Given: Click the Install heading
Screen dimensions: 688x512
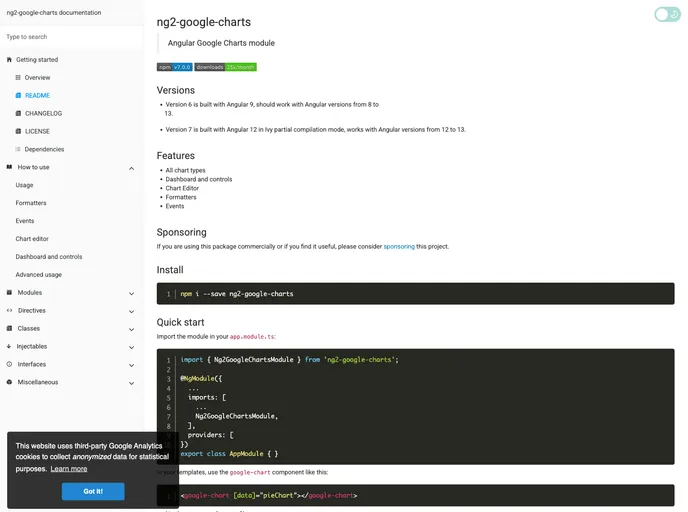Looking at the screenshot, I should [x=170, y=270].
